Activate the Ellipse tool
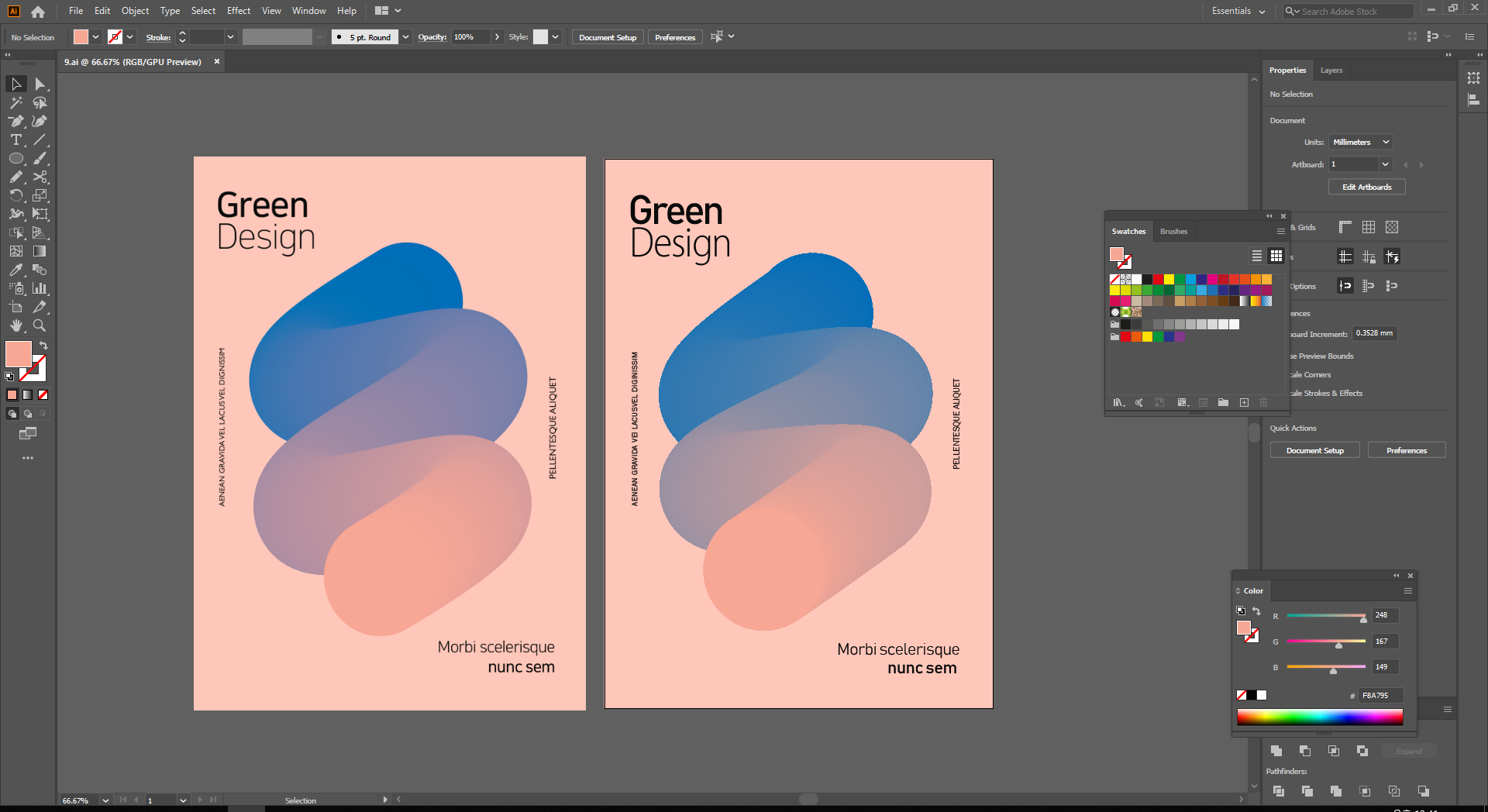Viewport: 1488px width, 812px height. [16, 159]
